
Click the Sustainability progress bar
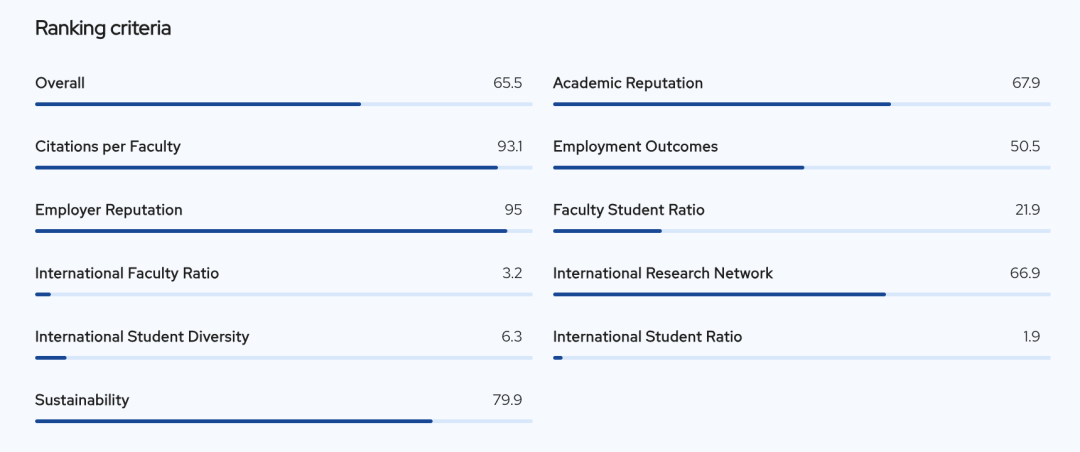(283, 421)
